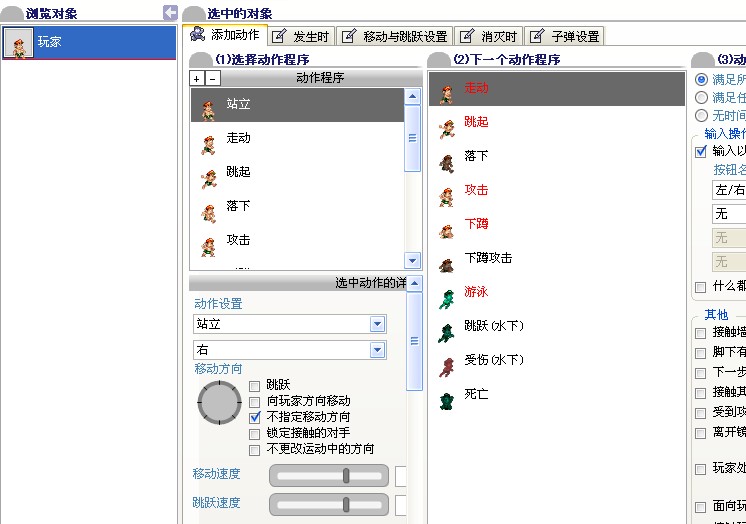Enable 向玩家方向移动 checkbox
746x524 pixels.
click(255, 402)
